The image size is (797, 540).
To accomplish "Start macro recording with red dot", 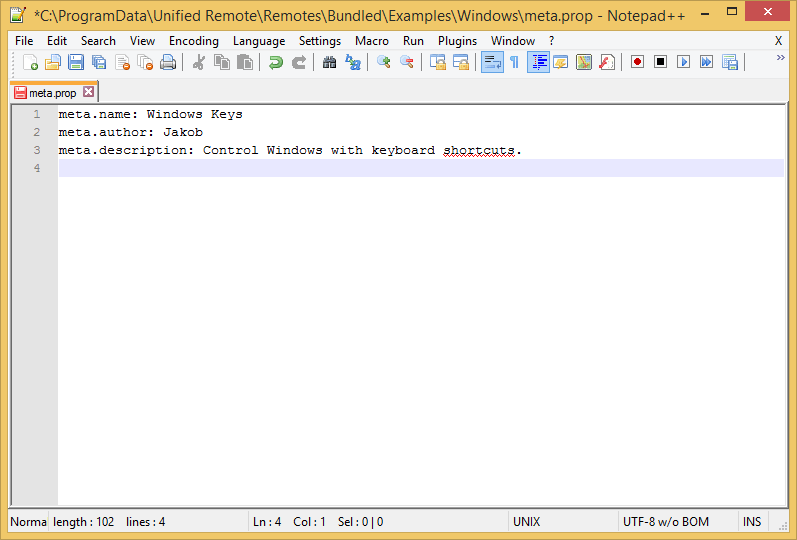I will [637, 63].
